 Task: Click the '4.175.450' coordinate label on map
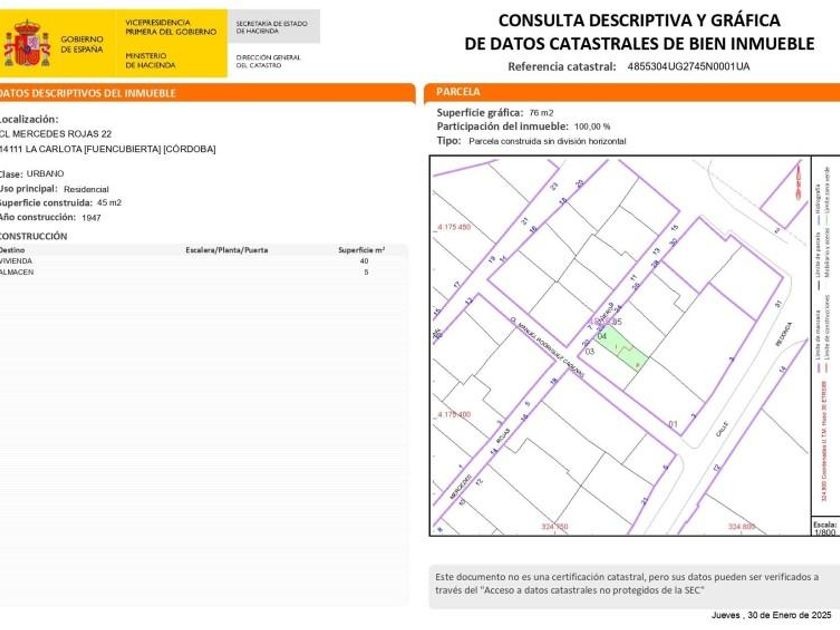tap(454, 227)
